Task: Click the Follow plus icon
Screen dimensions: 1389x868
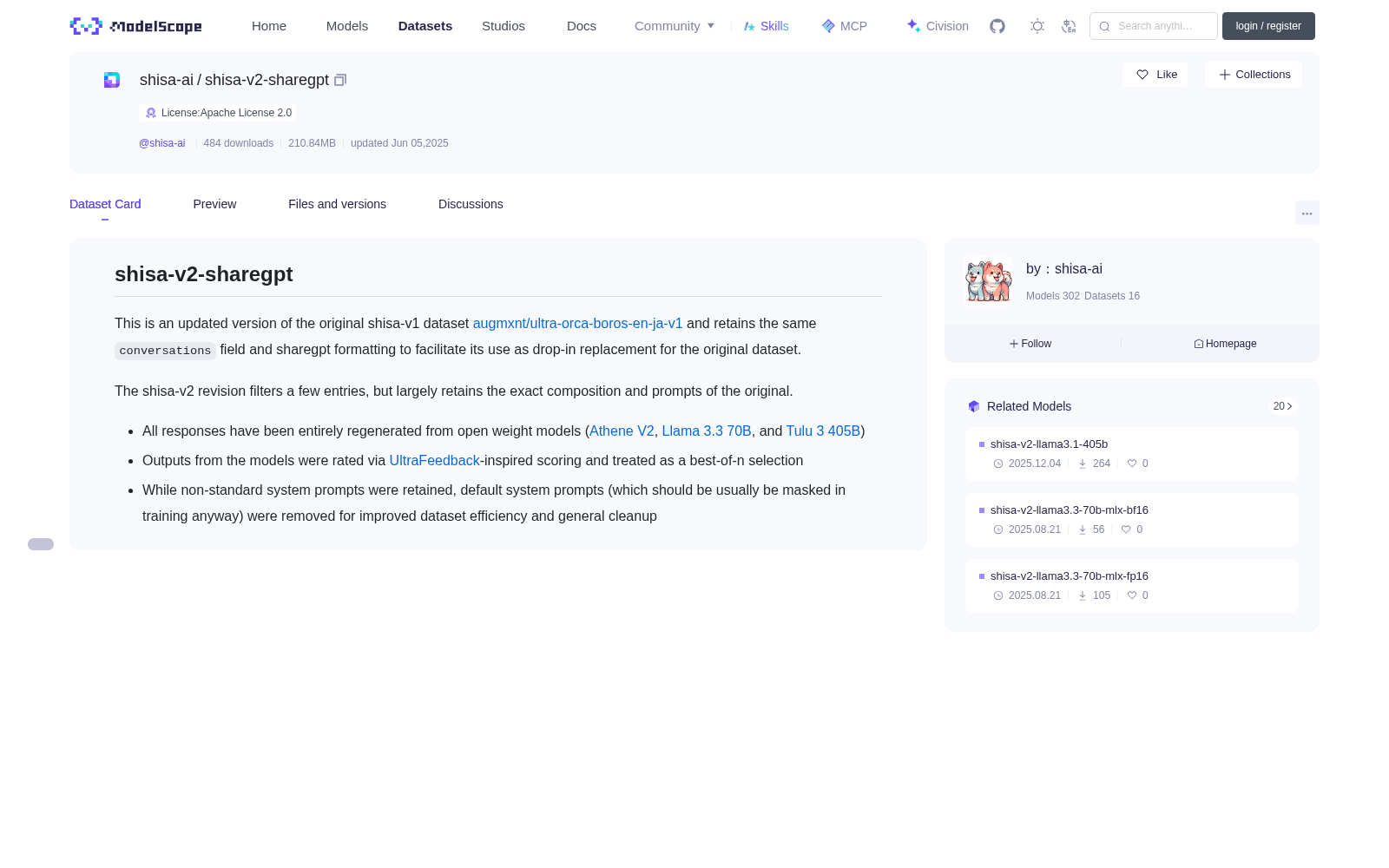Action: [x=1013, y=344]
